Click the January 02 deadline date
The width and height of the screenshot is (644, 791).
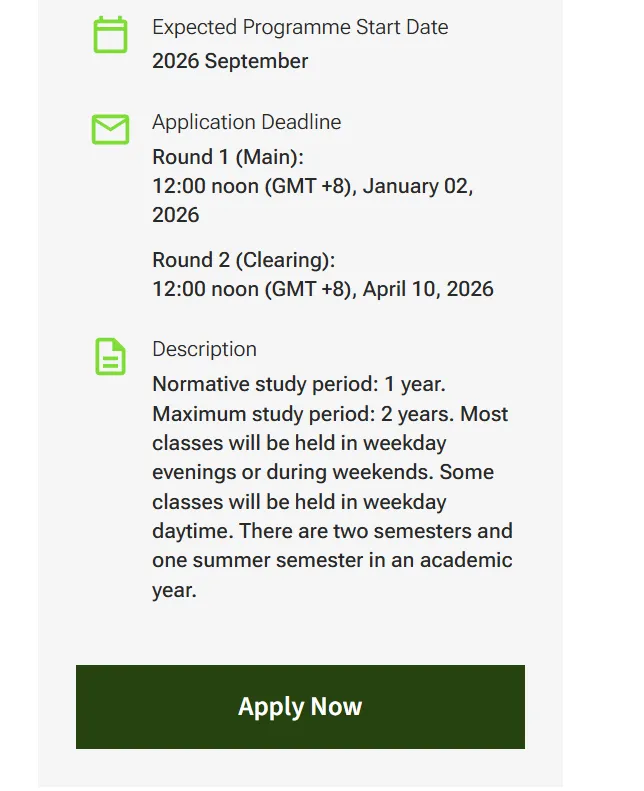pos(418,186)
